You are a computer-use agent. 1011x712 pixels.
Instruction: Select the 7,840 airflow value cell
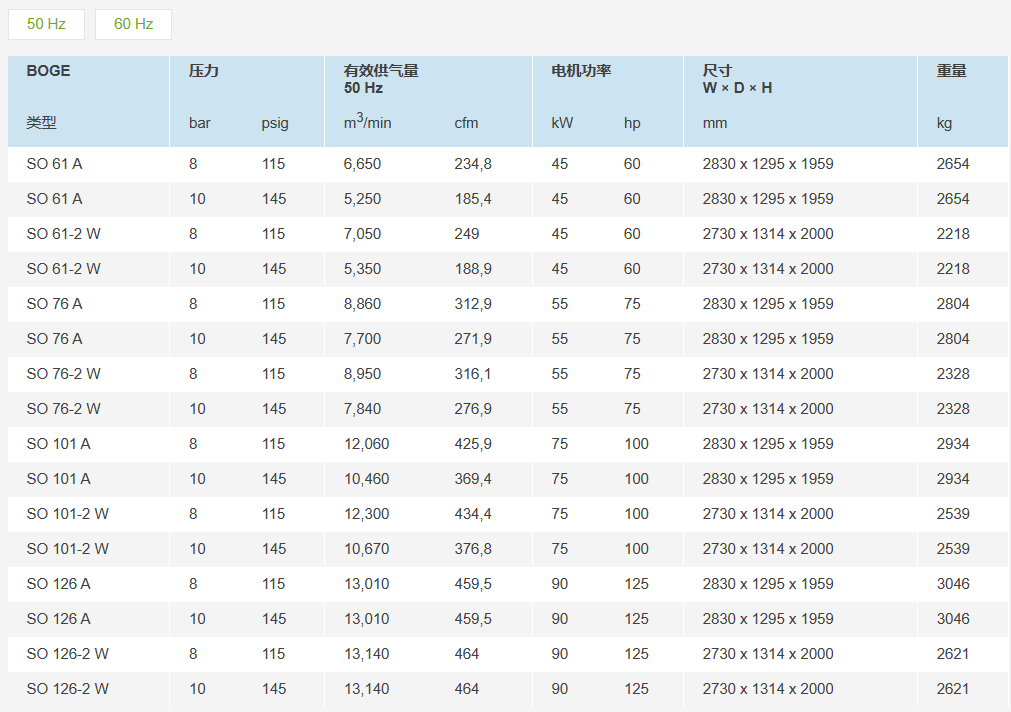[x=362, y=409]
